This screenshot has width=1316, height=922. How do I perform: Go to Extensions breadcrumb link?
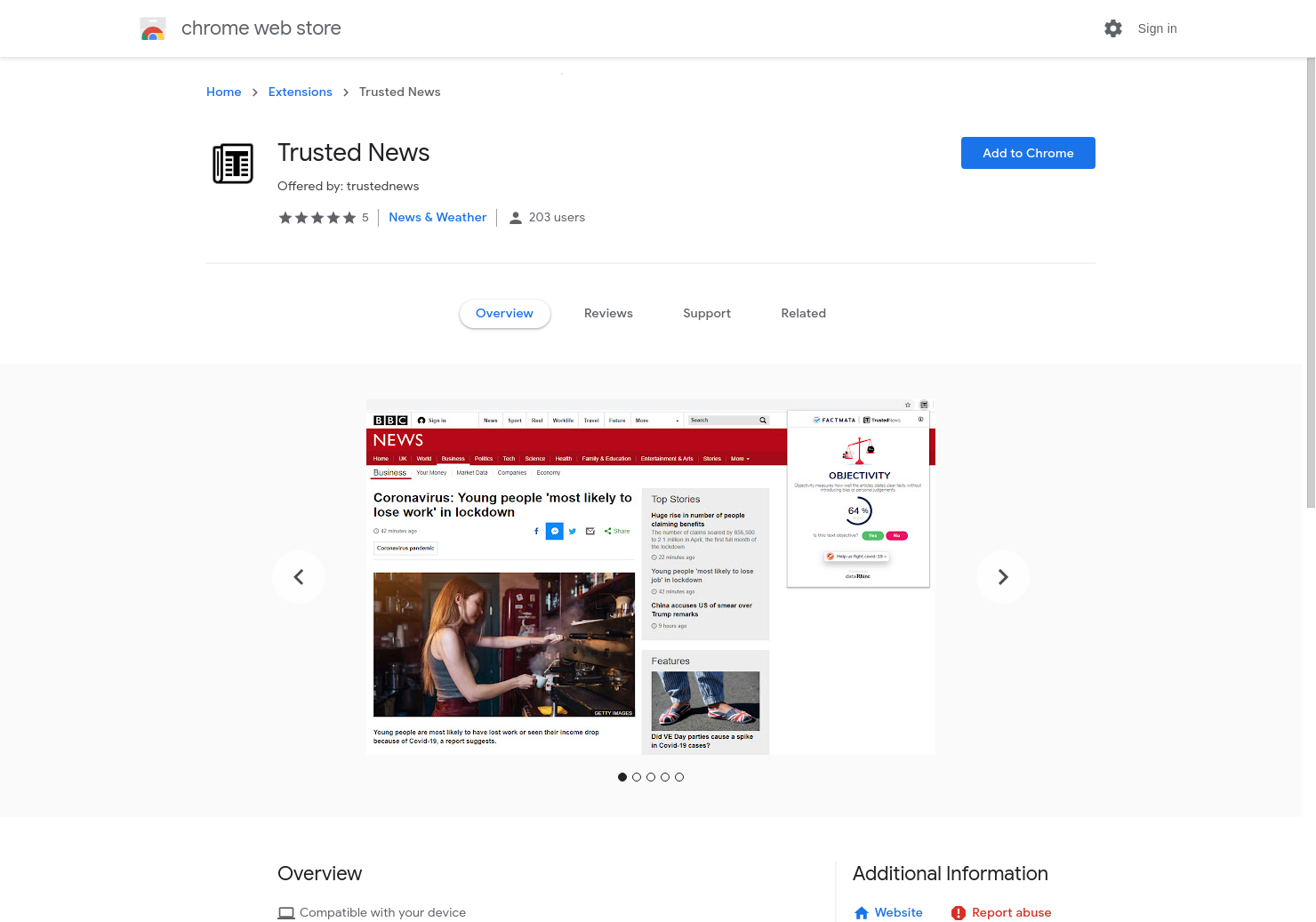tap(301, 92)
